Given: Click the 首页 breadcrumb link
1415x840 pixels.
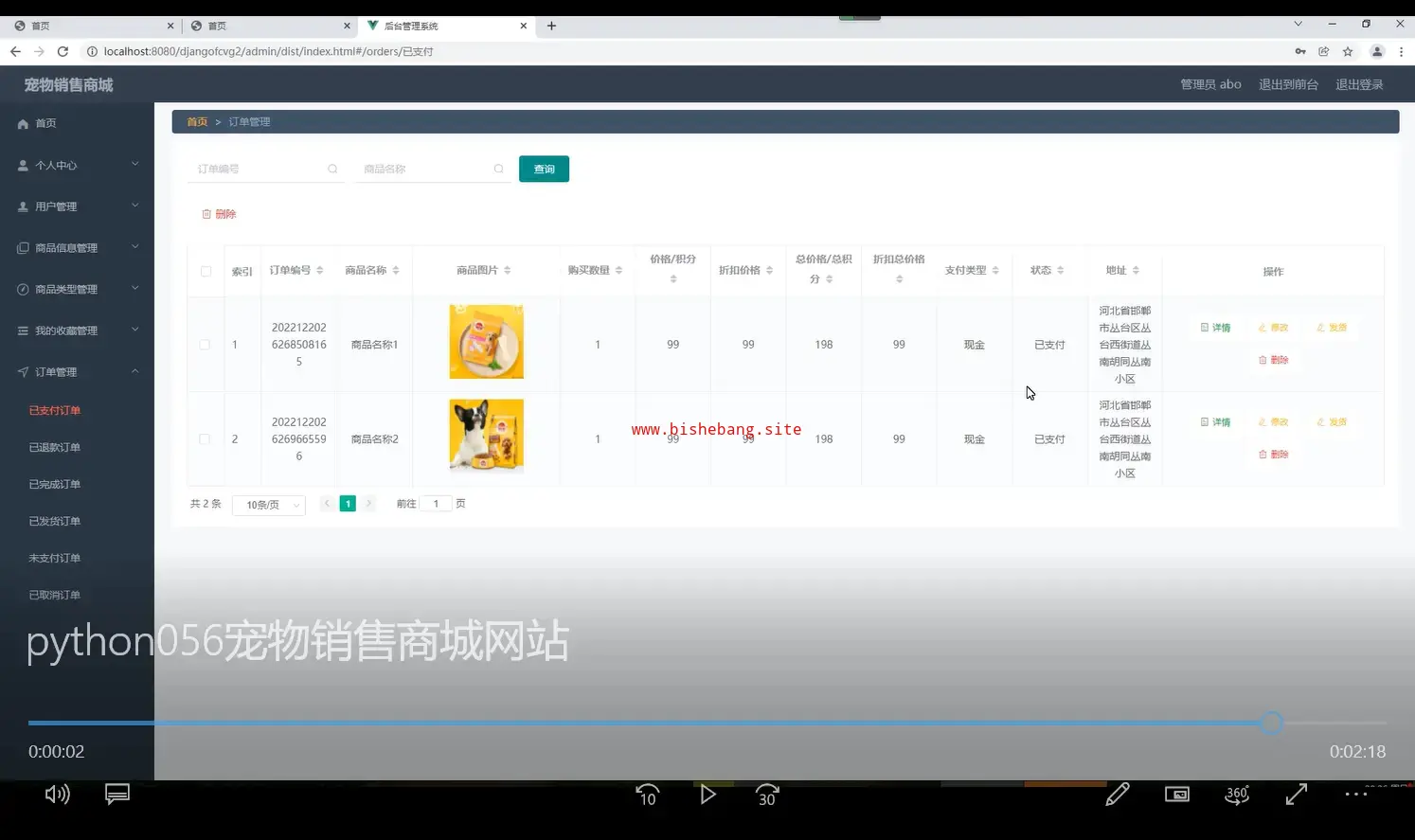Looking at the screenshot, I should [x=197, y=122].
